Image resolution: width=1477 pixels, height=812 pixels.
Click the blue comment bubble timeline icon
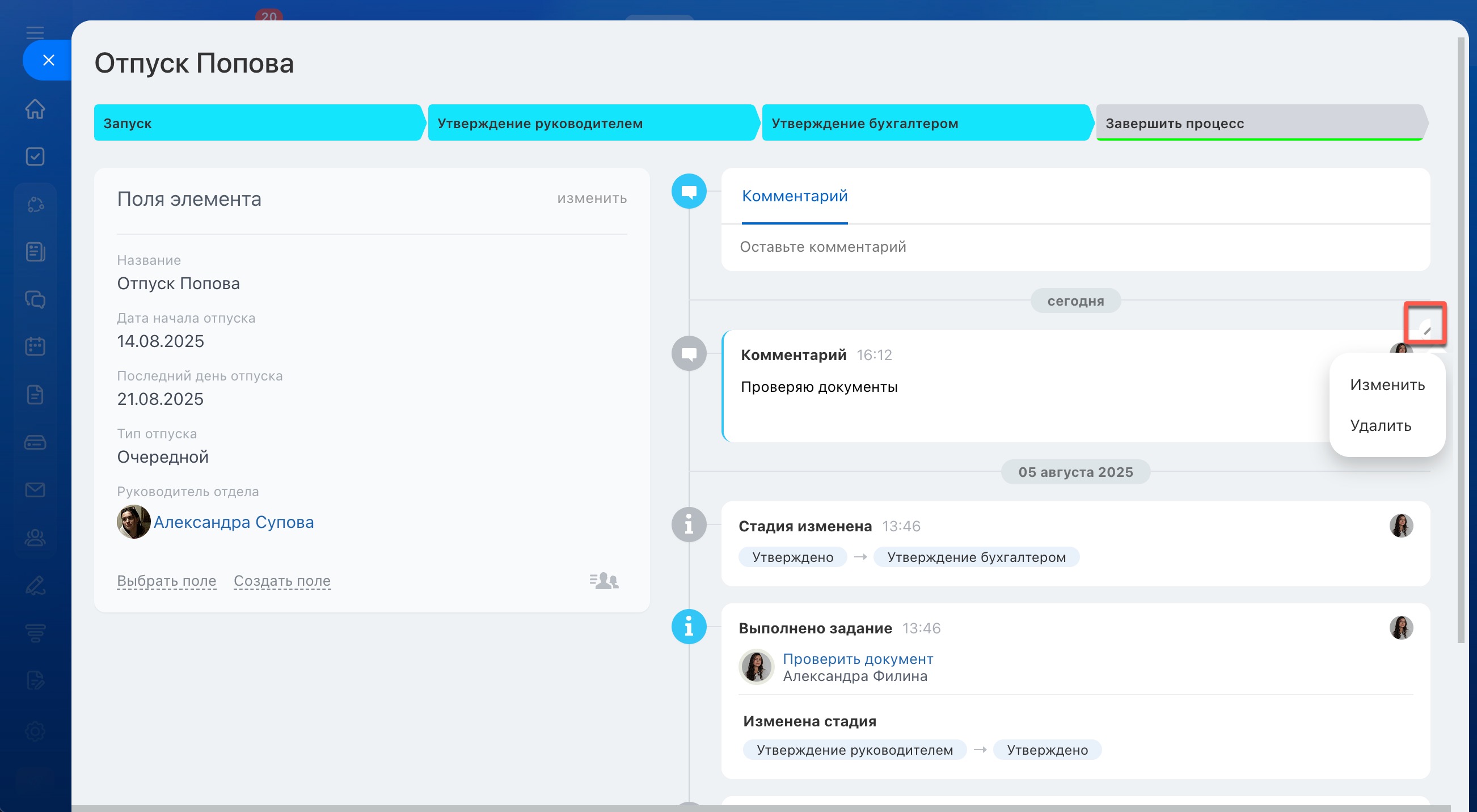689,192
